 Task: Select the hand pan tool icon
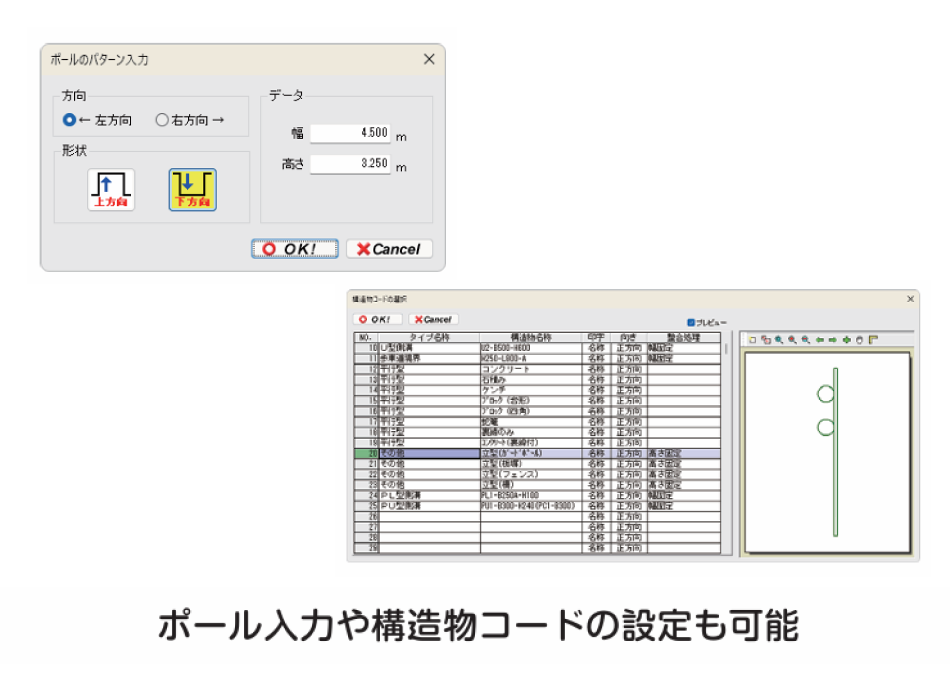(859, 340)
